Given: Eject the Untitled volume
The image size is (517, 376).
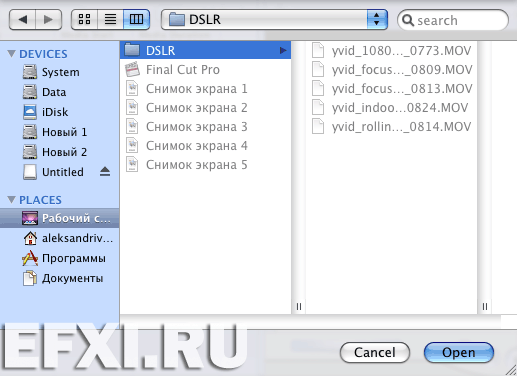Looking at the screenshot, I should point(105,171).
